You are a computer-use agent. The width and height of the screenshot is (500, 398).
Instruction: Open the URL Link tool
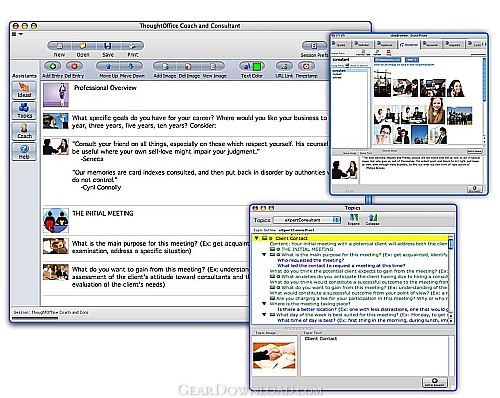pos(284,66)
